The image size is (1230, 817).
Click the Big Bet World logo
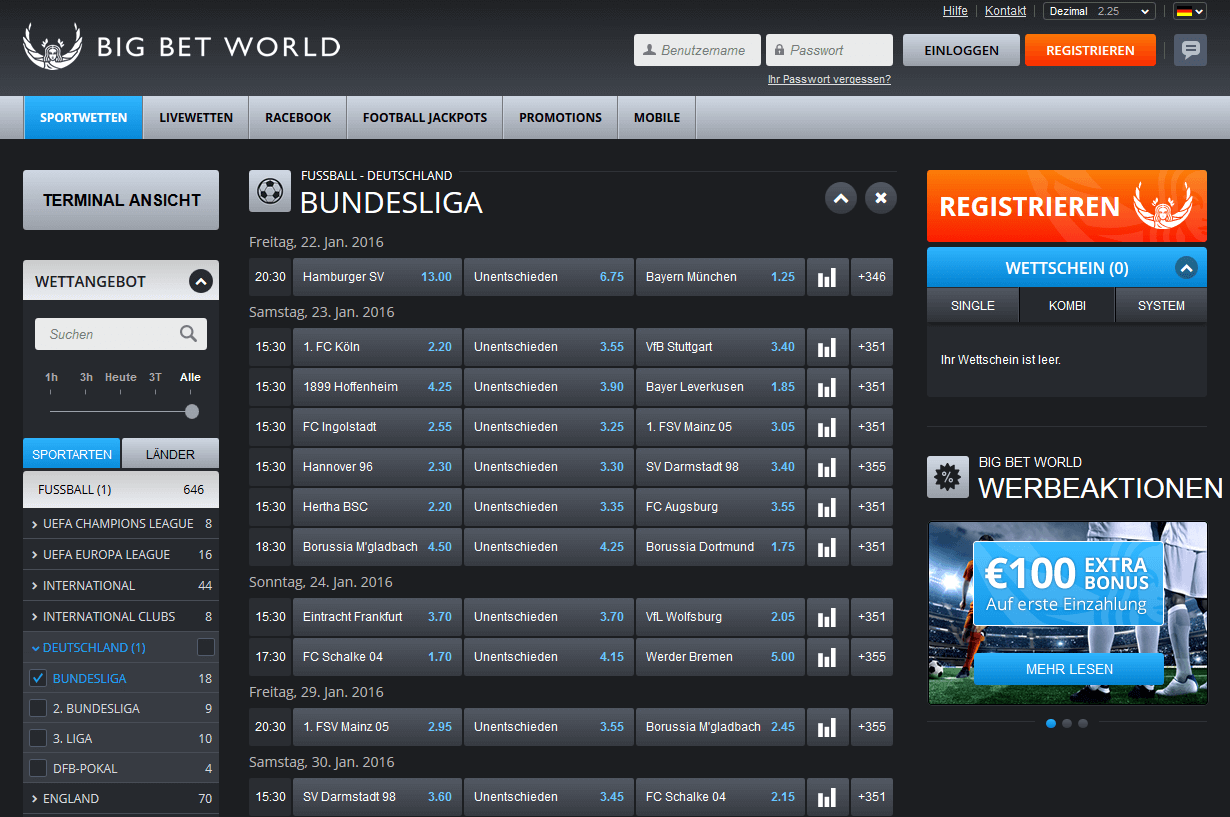pyautogui.click(x=181, y=46)
